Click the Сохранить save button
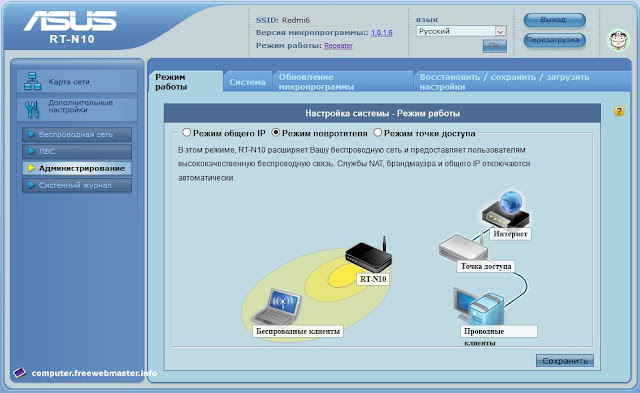640x393 pixels. (565, 361)
